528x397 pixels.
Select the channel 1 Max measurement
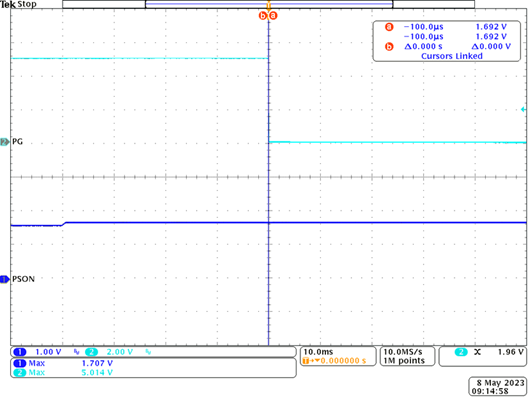click(x=63, y=363)
